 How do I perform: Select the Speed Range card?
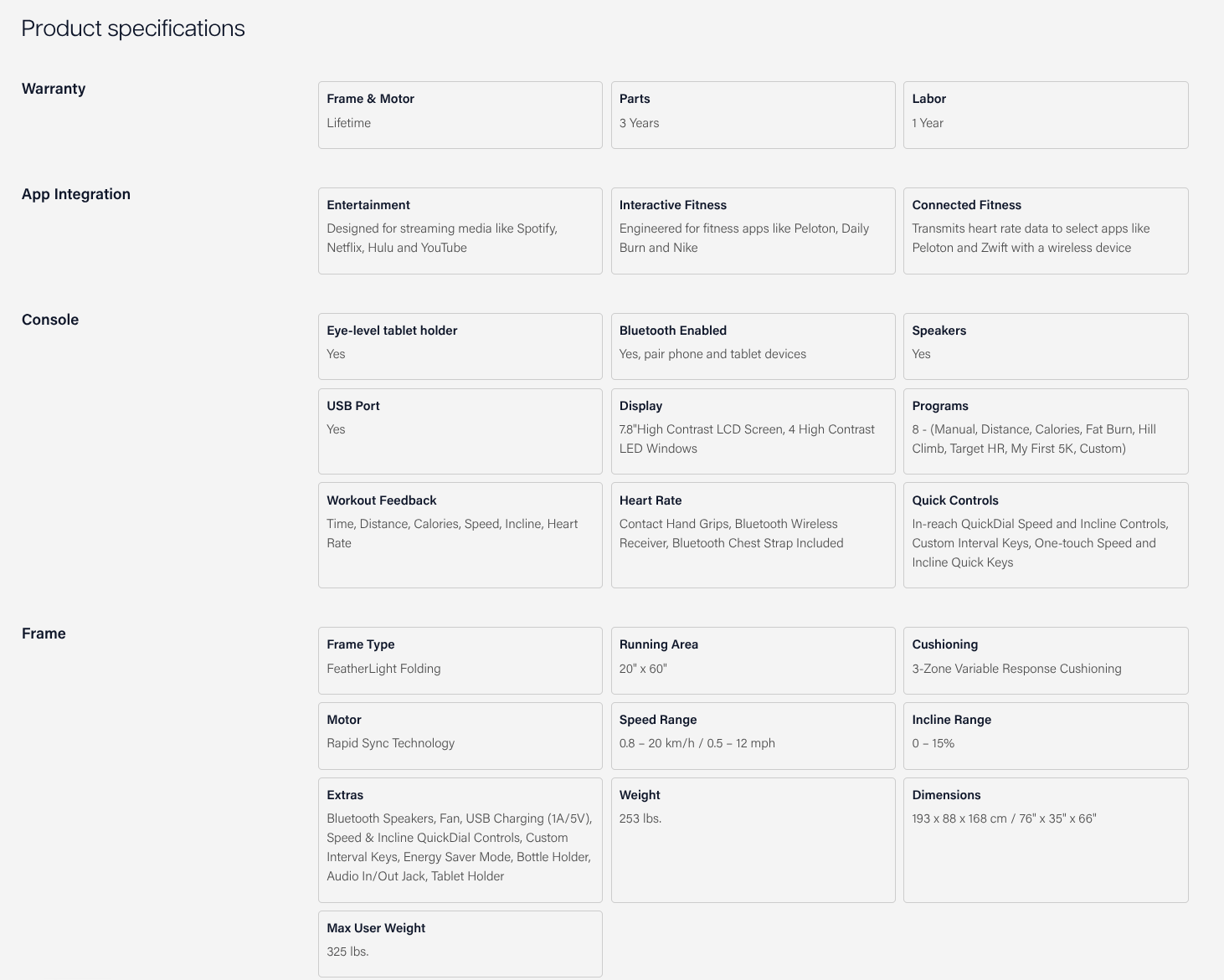(x=753, y=736)
